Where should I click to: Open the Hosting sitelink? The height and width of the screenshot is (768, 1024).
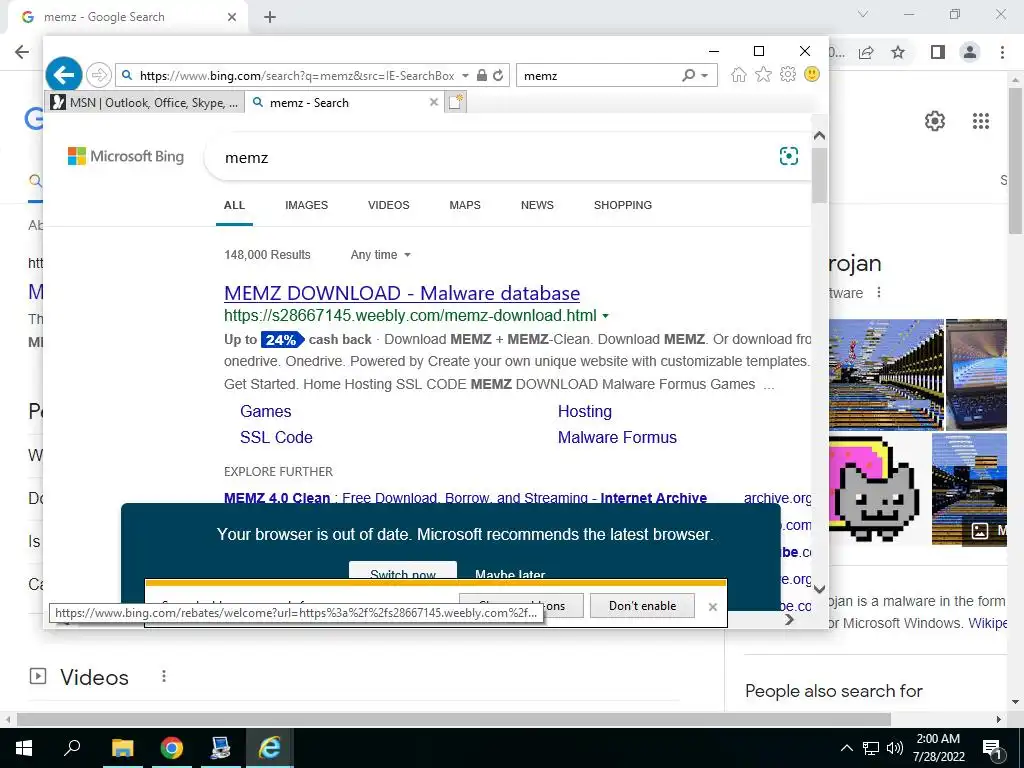tap(584, 411)
